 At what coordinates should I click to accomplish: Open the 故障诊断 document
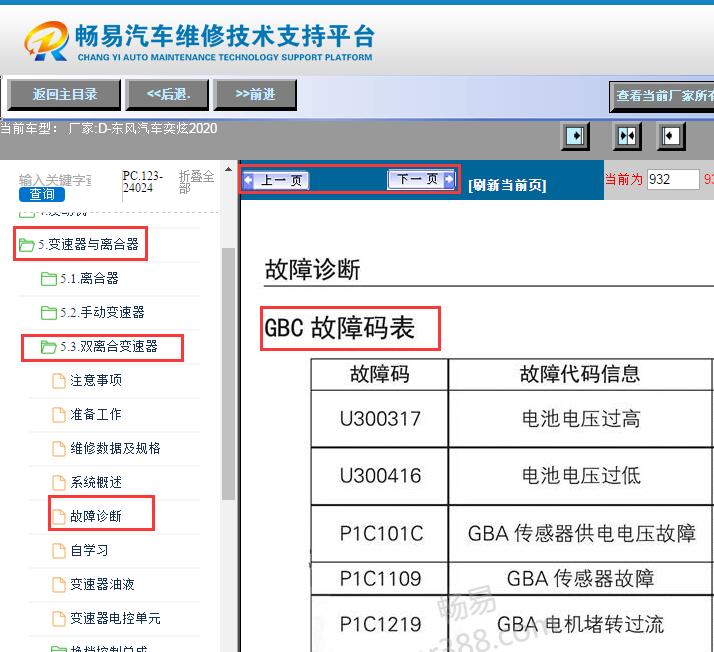pyautogui.click(x=96, y=516)
